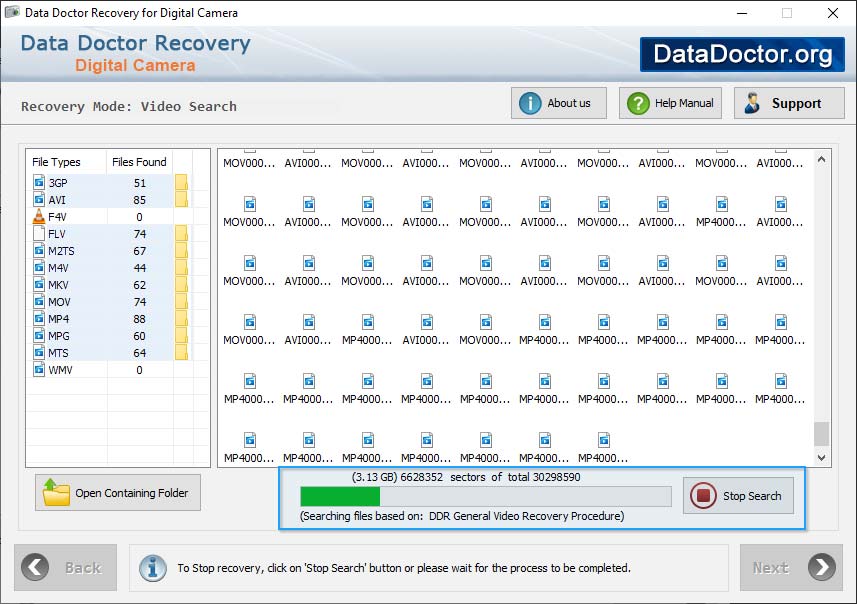
Task: Click the 85 files found value
Action: (x=140, y=200)
